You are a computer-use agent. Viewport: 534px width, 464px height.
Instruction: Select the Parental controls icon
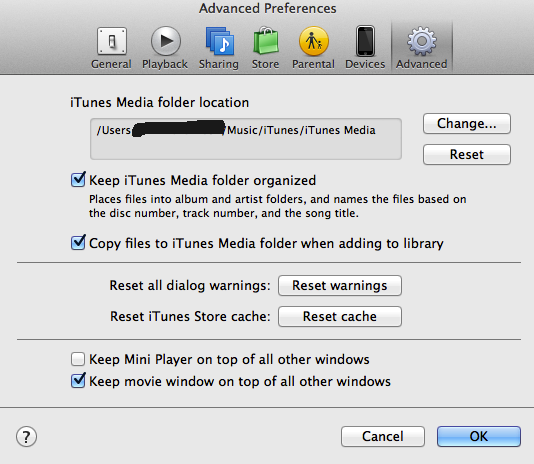tap(313, 48)
